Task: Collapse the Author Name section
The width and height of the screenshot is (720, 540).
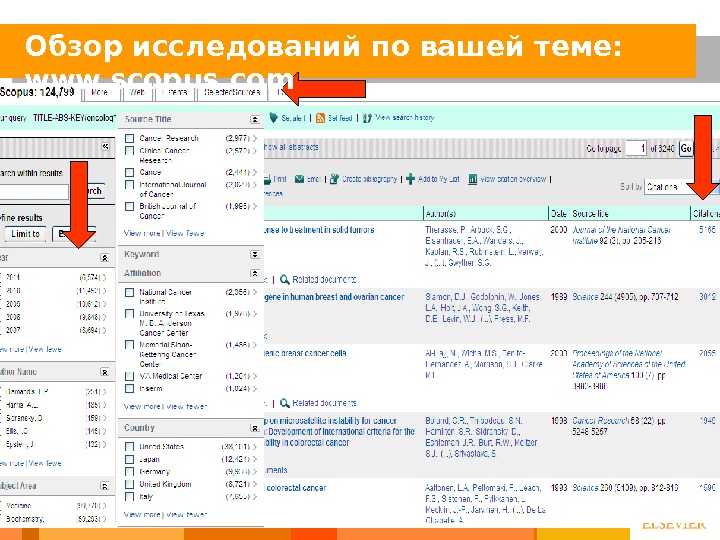Action: (105, 372)
